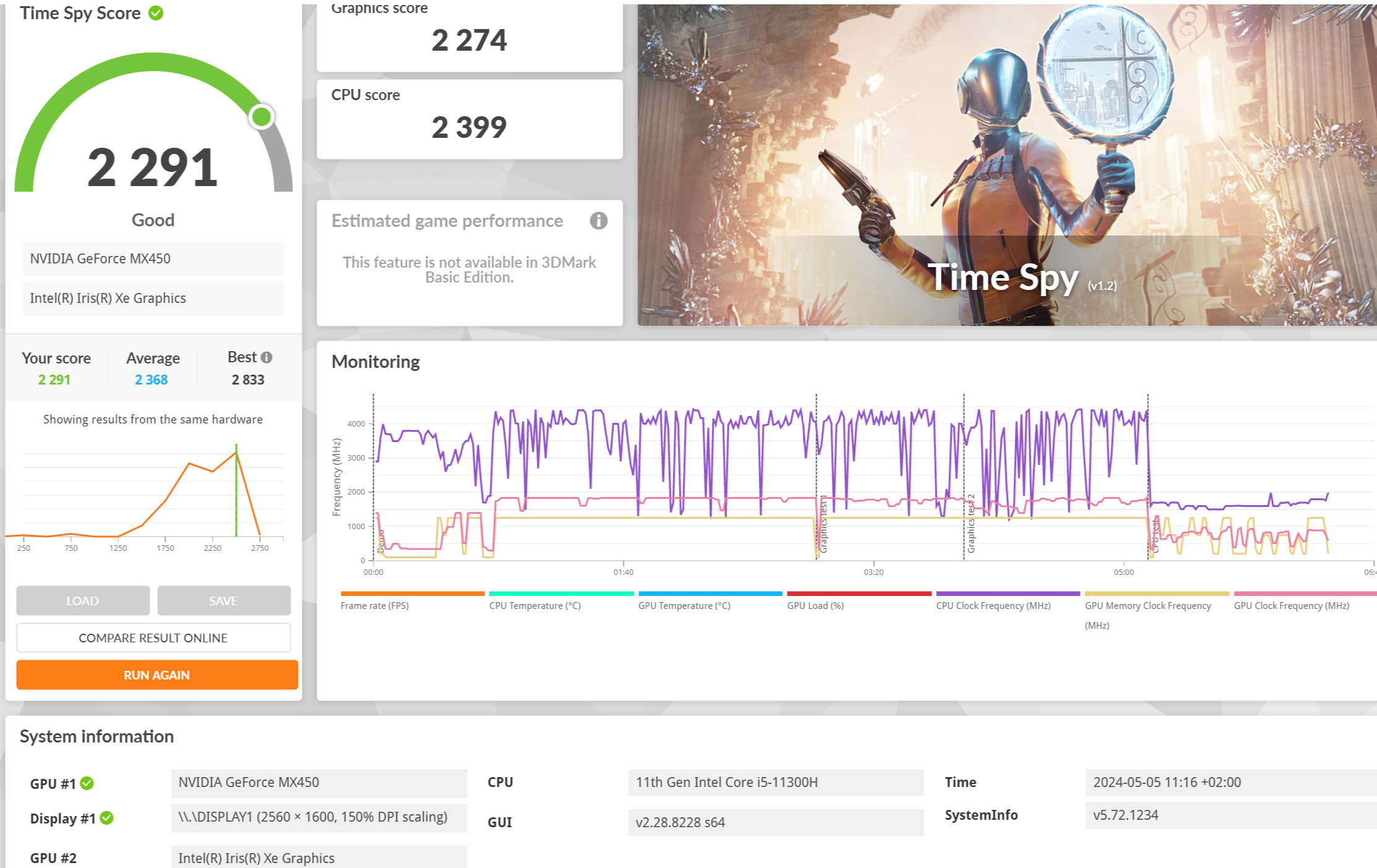Click the Graphics score value 2 274
The height and width of the screenshot is (868, 1377).
click(x=469, y=40)
